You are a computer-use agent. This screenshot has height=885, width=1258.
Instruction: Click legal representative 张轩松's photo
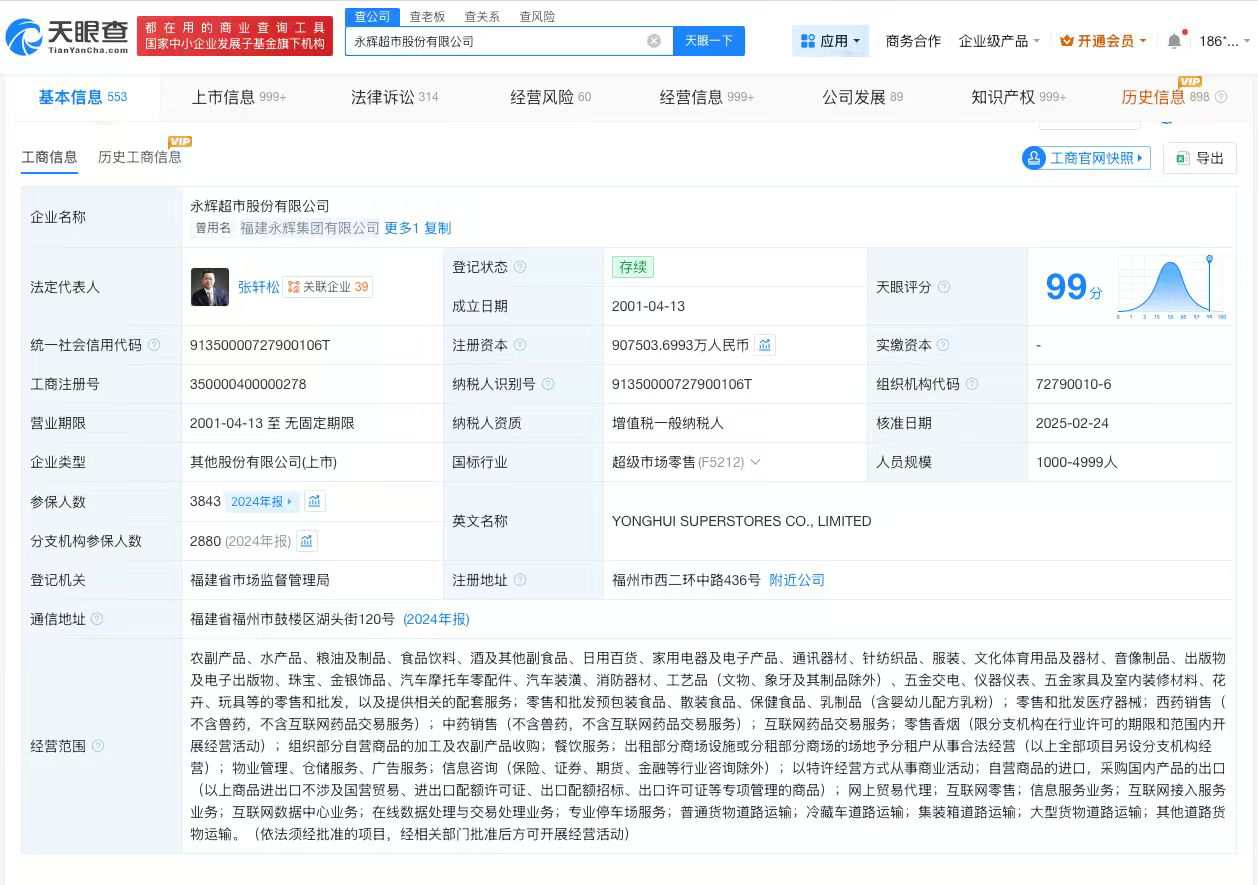pos(209,287)
